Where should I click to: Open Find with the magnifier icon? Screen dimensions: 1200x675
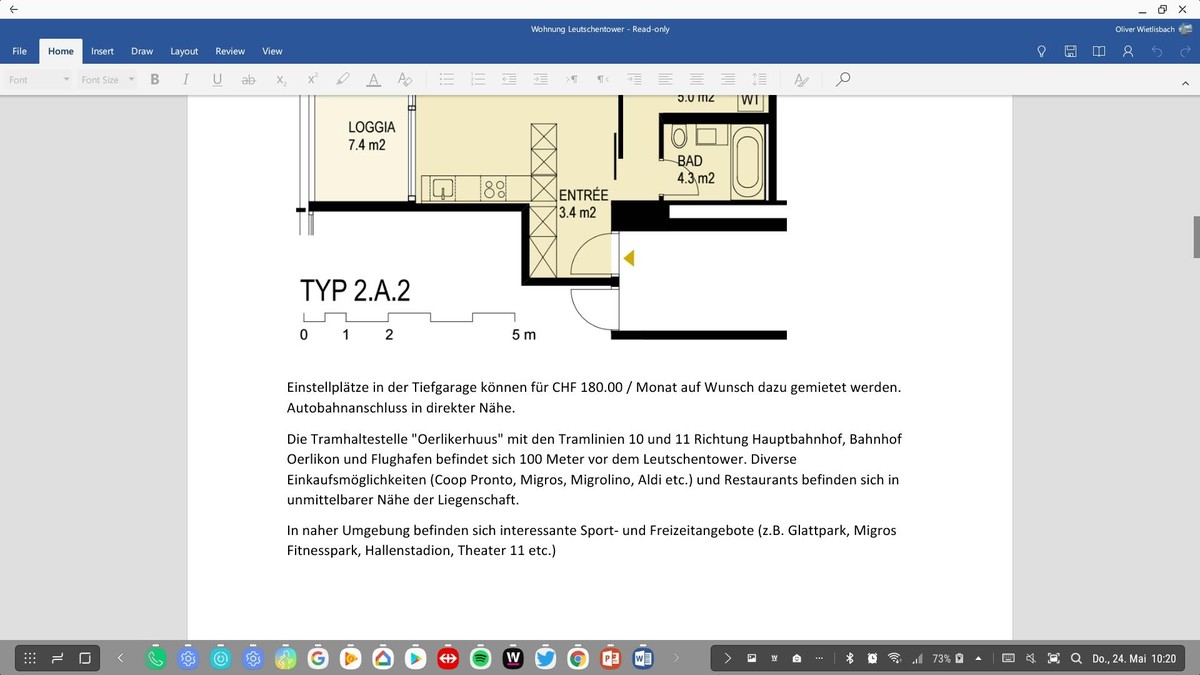pos(843,79)
